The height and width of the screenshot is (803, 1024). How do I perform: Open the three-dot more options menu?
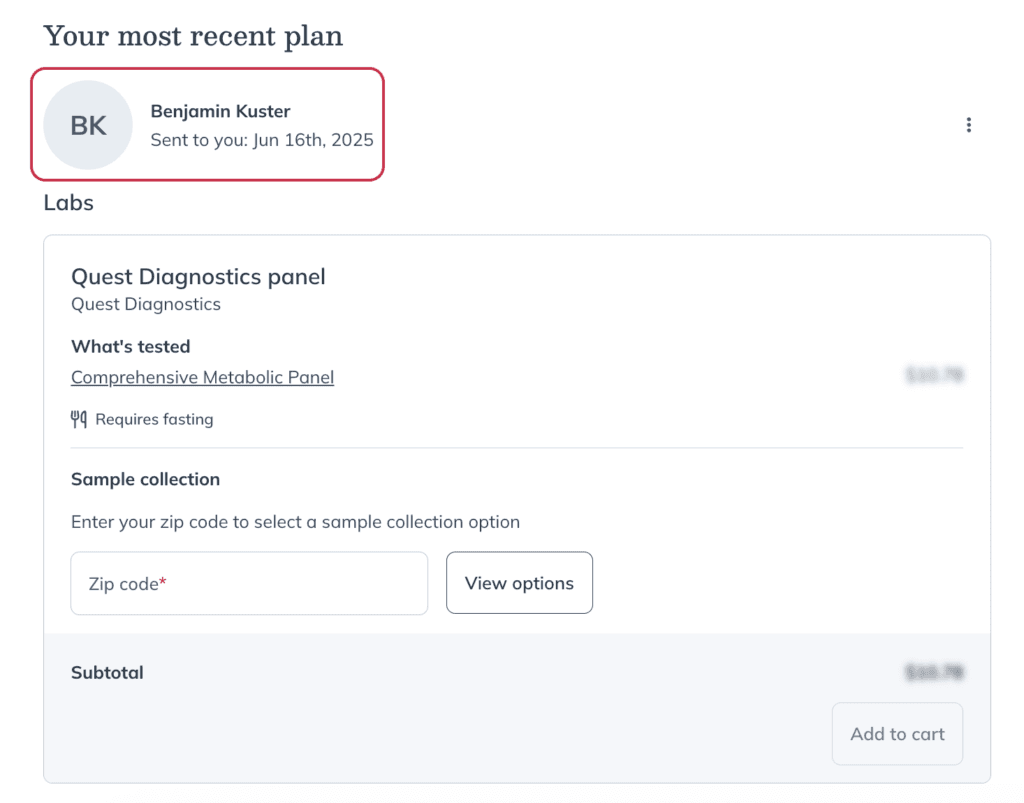point(968,125)
